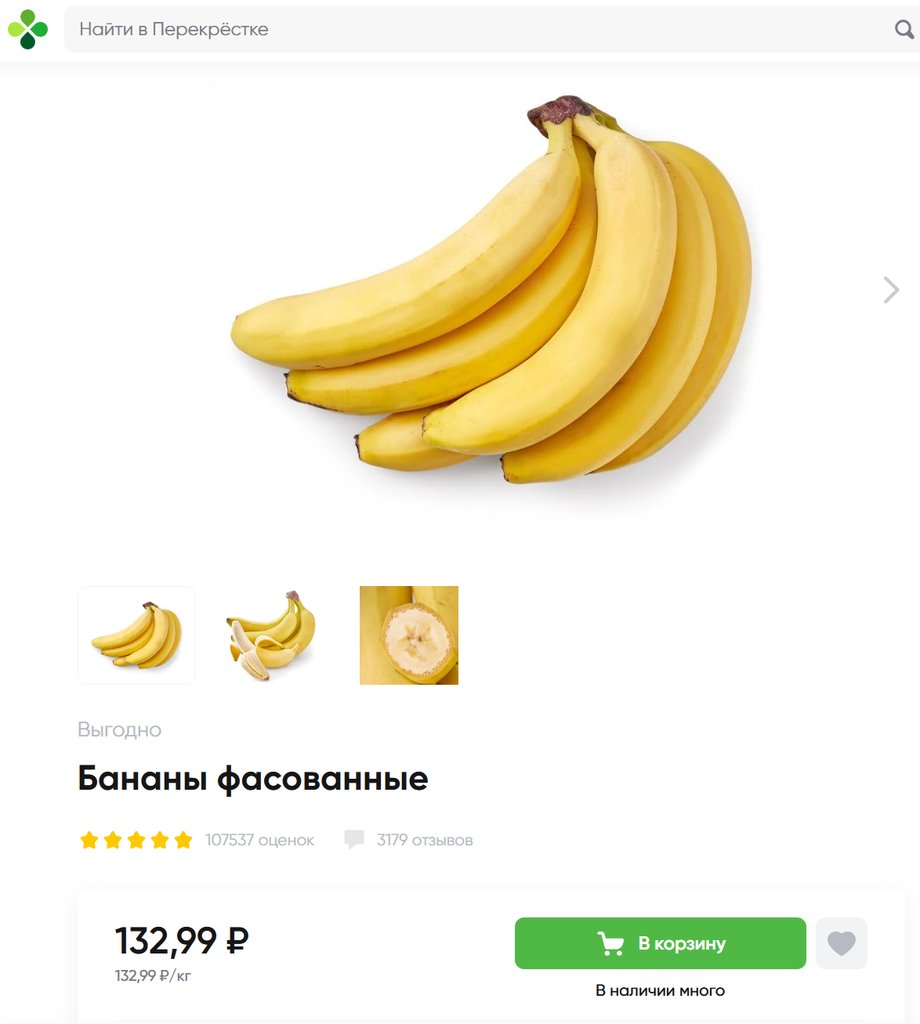Click the fifth rating star
The height and width of the screenshot is (1024, 920).
point(183,840)
